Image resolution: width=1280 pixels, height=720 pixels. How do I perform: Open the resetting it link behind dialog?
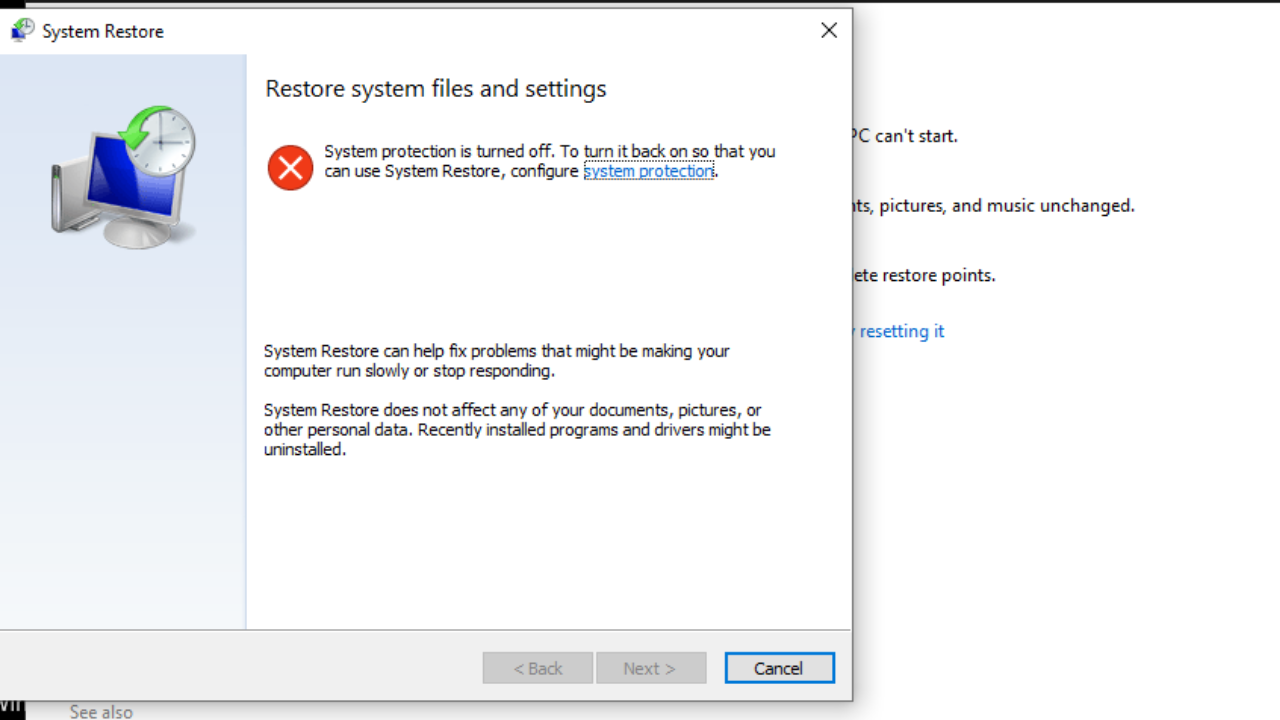(x=899, y=331)
